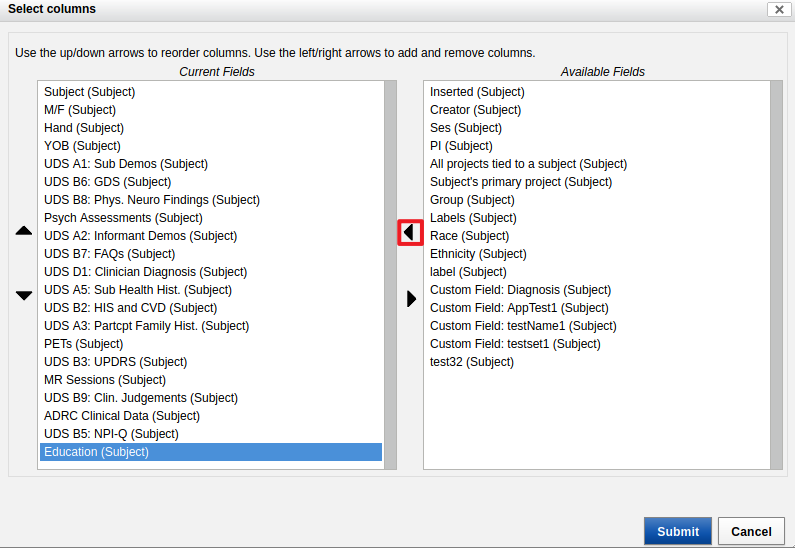Click the Current Fields list scrollbar
795x548 pixels.
pos(390,275)
